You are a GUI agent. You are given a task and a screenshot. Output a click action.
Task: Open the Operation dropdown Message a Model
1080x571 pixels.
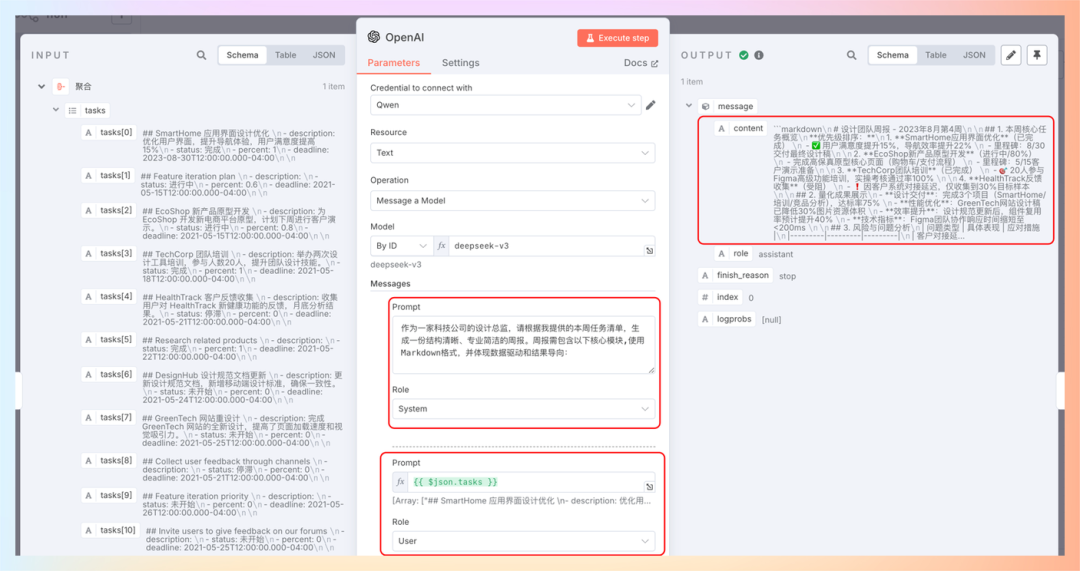pos(512,200)
